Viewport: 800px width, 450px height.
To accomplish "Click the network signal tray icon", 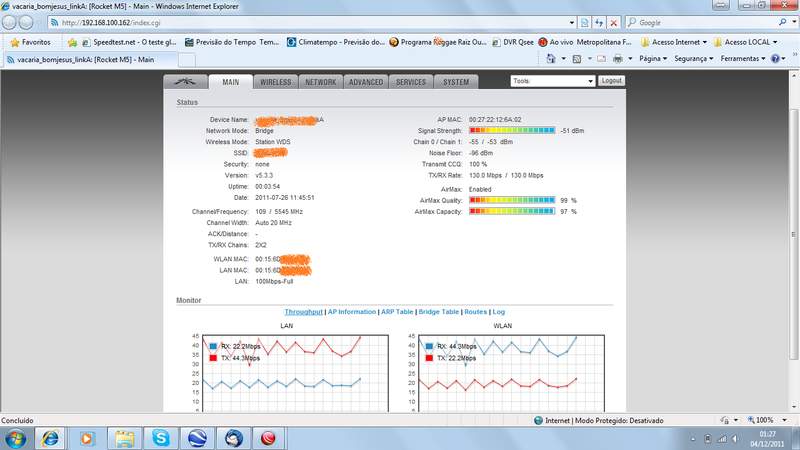I will 722,439.
